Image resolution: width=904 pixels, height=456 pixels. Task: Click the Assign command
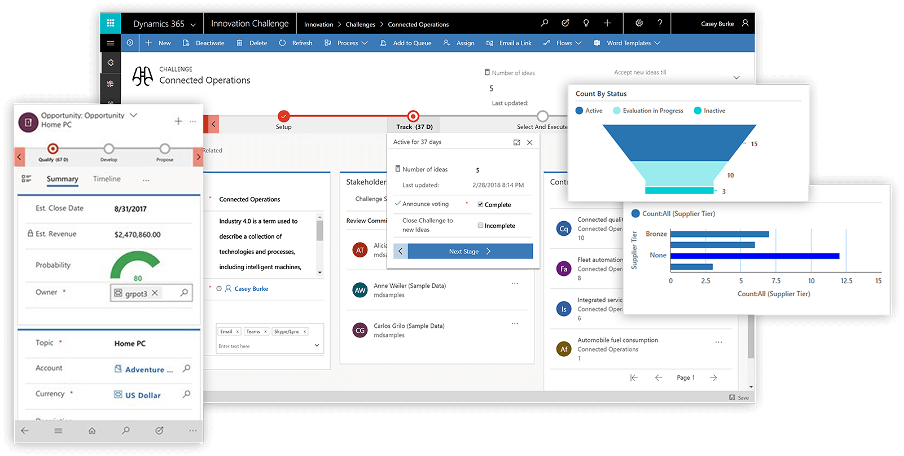point(460,43)
